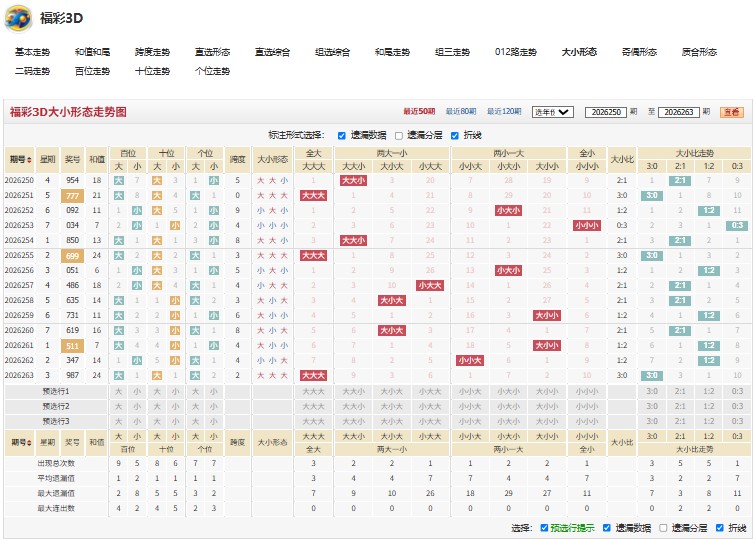
Task: Click the top 大小比走势 column header
Action: pyautogui.click(x=694, y=154)
